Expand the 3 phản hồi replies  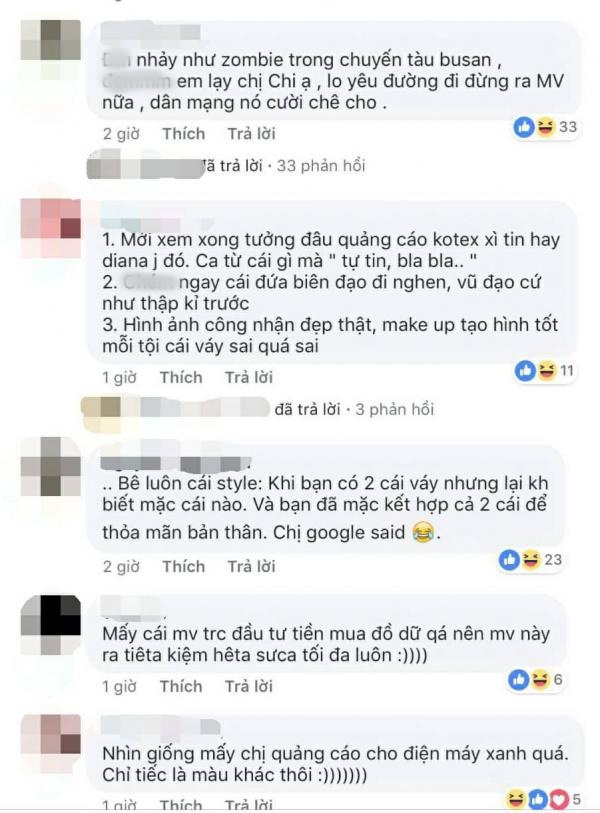[394, 409]
